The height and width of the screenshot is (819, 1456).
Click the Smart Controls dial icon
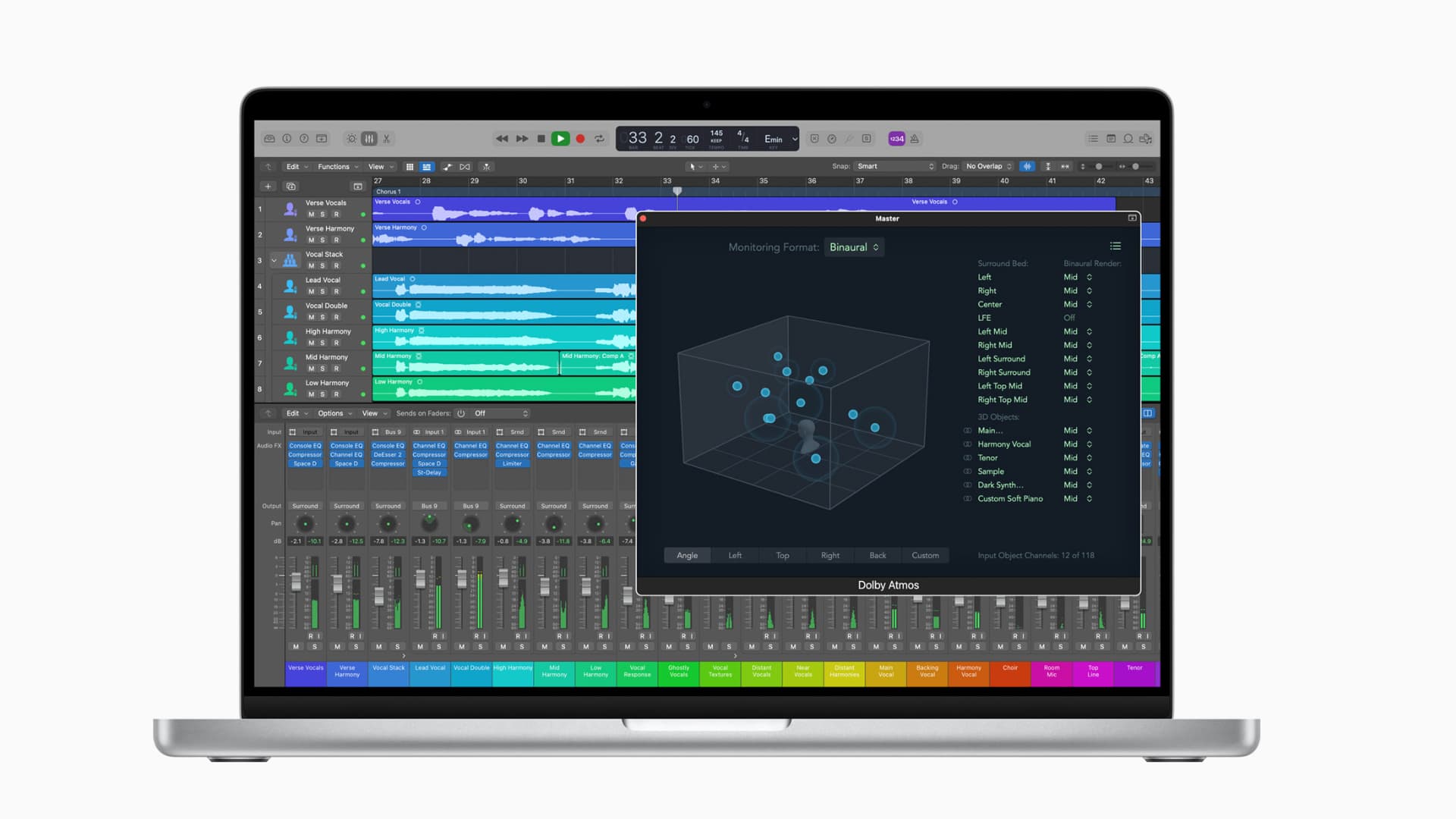pos(351,139)
